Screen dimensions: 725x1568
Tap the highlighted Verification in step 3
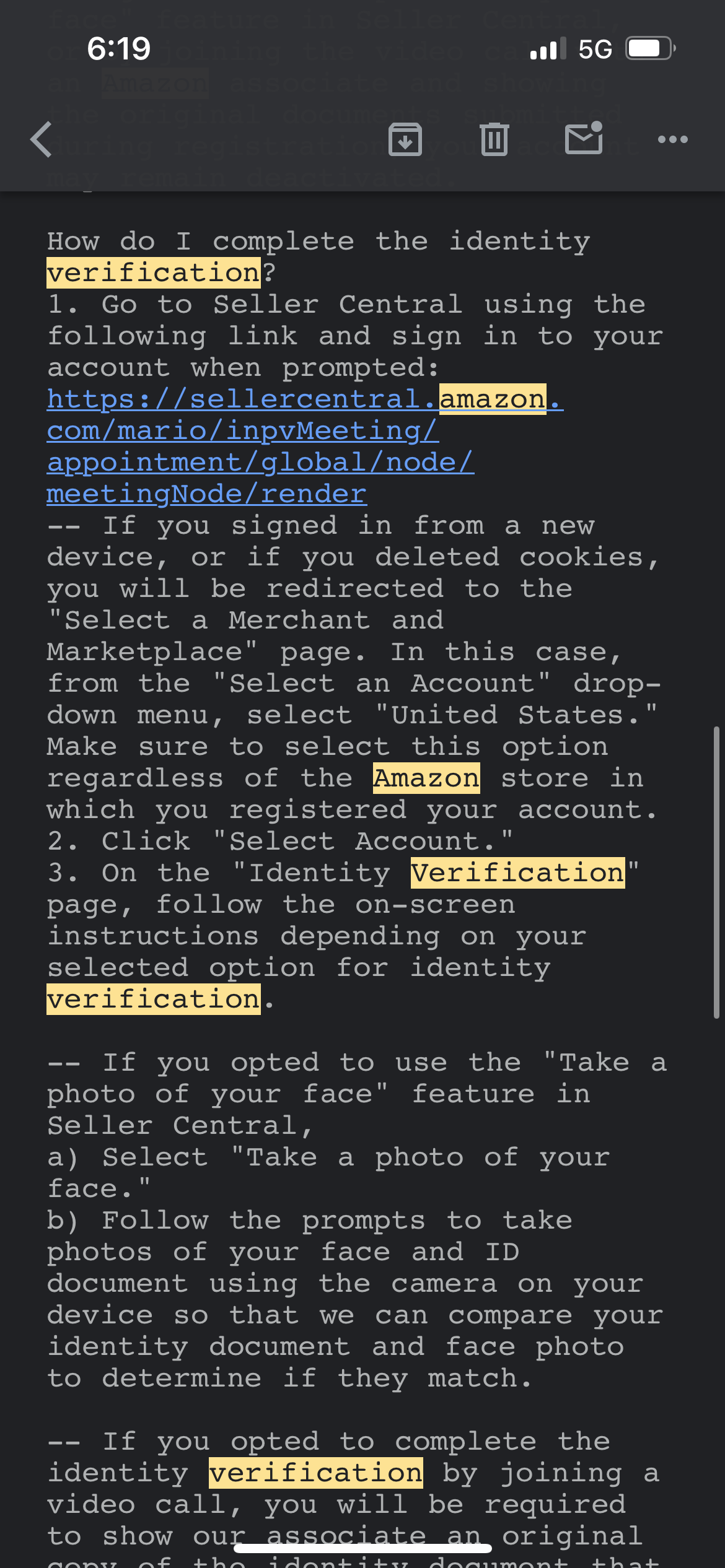(x=518, y=873)
